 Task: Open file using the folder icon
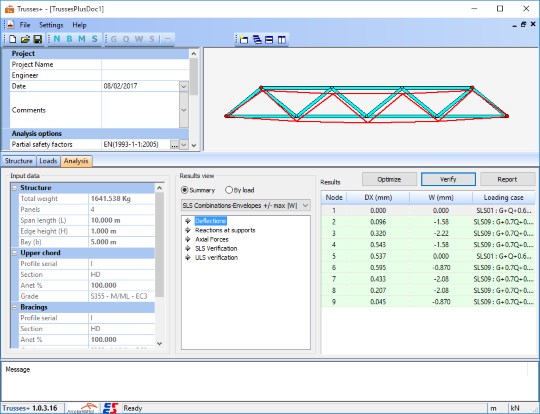(x=25, y=39)
